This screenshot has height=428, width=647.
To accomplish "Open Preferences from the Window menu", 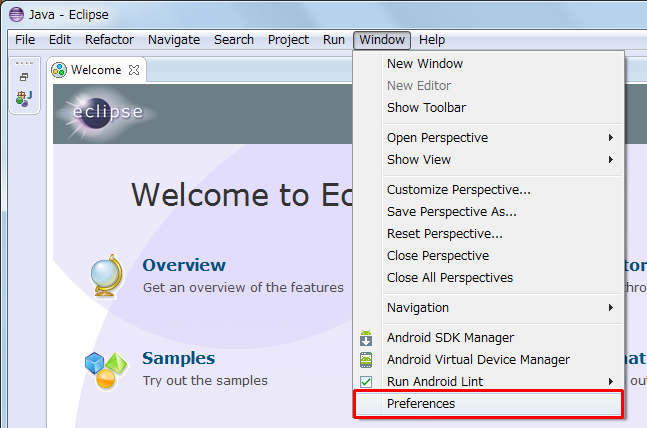I will point(421,404).
